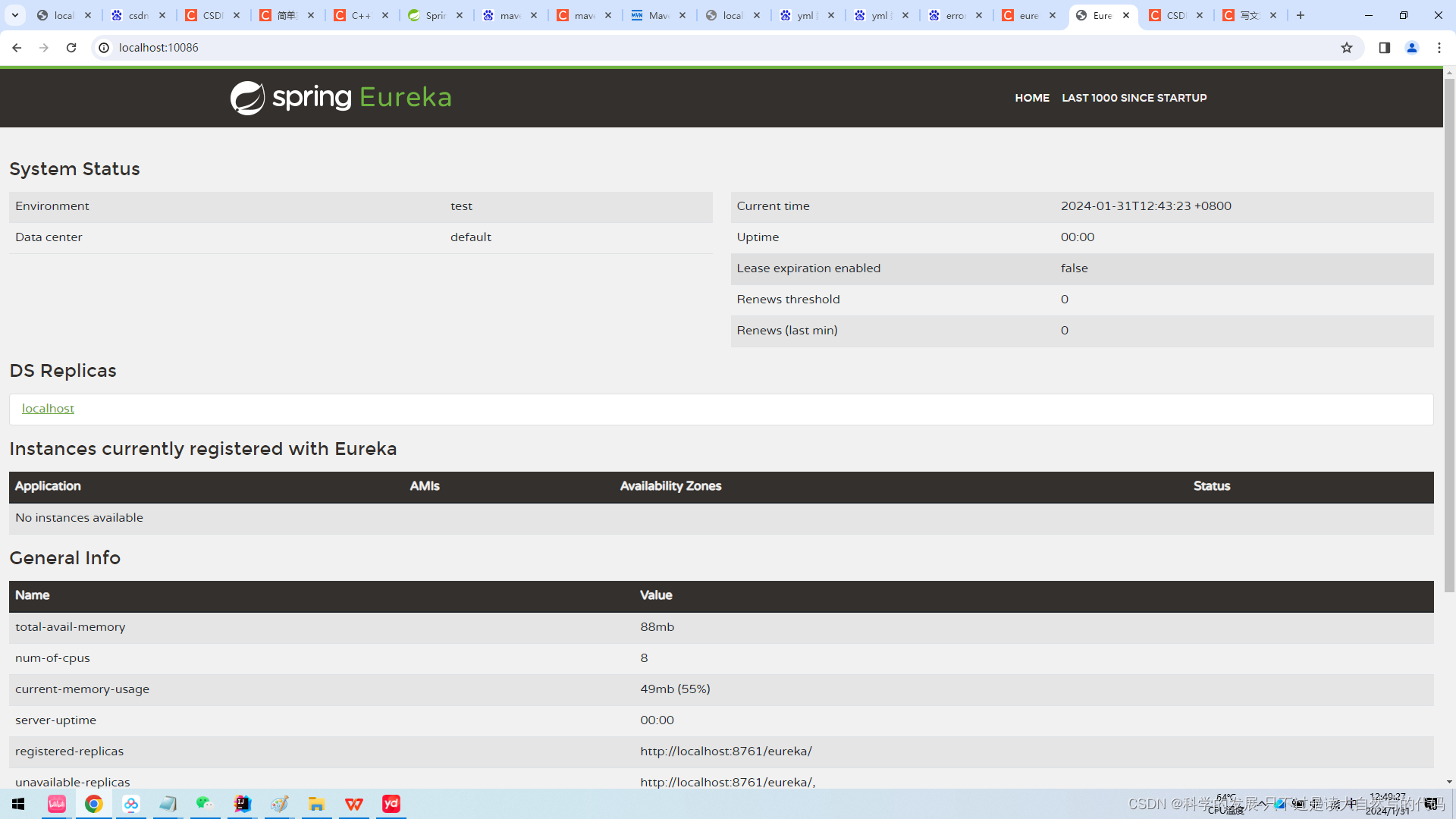Viewport: 1456px width, 819px height.
Task: Click the Availability Zones column header
Action: (x=670, y=486)
